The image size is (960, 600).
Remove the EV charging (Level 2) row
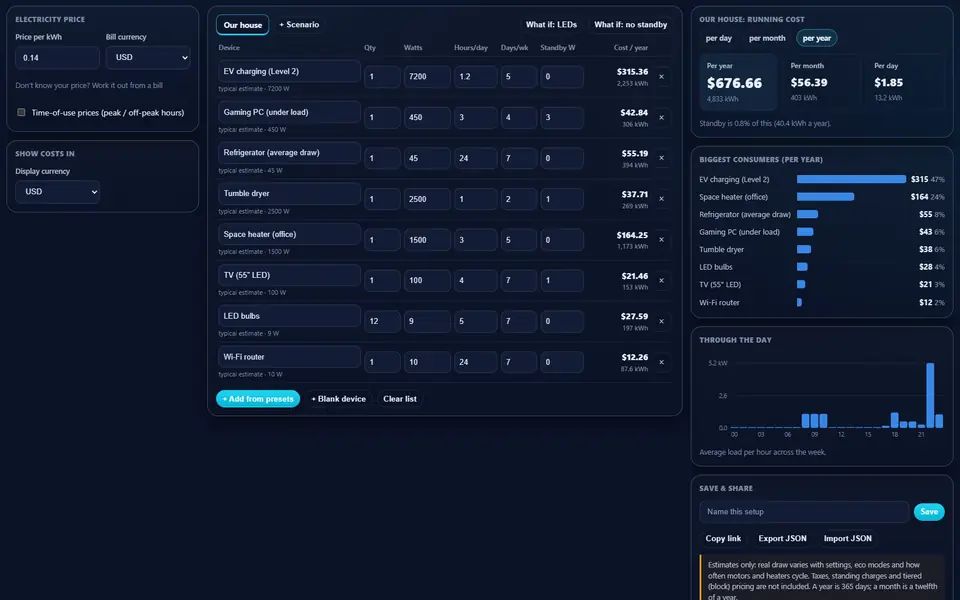661,77
